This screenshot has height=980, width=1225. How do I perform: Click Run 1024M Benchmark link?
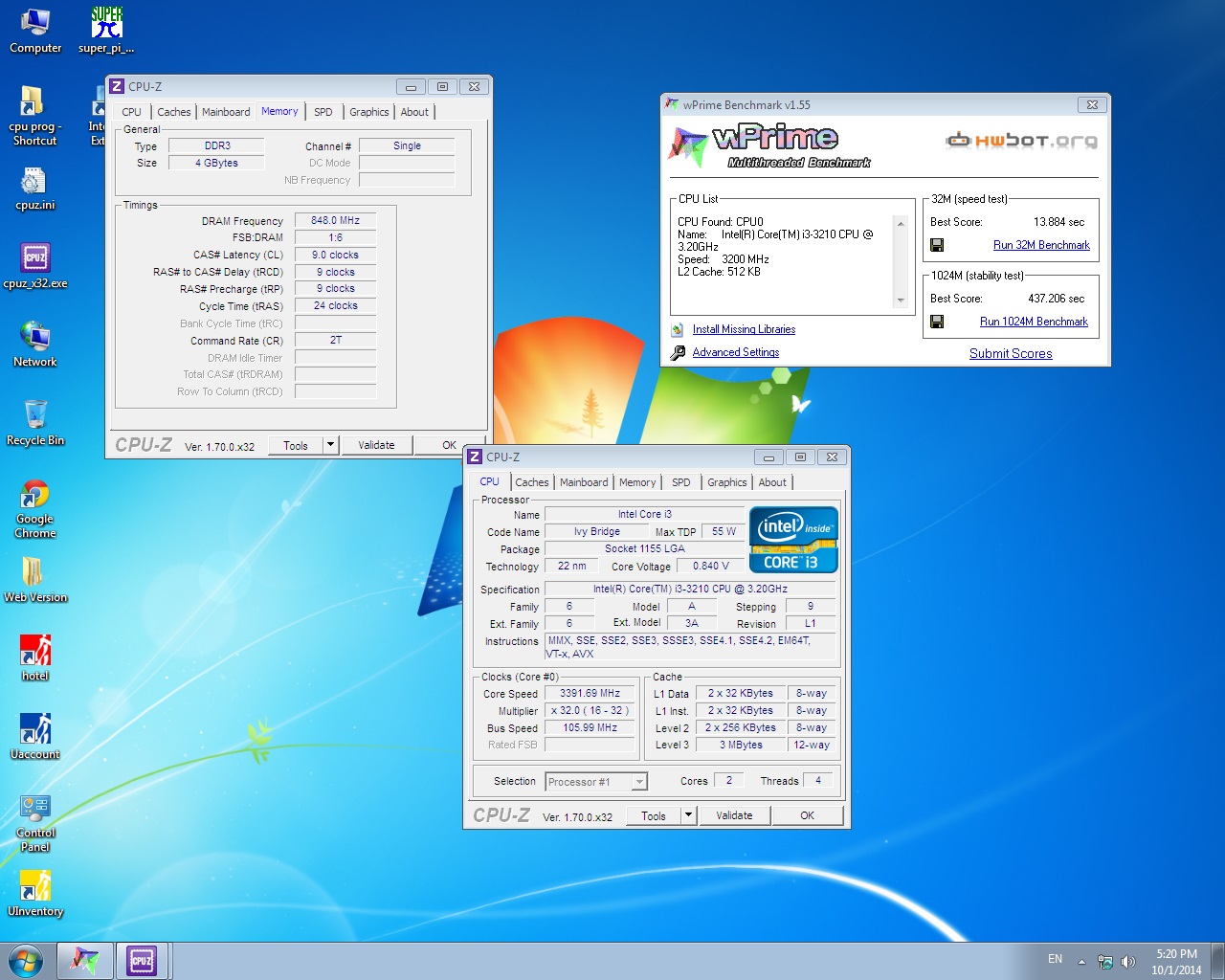point(1034,322)
